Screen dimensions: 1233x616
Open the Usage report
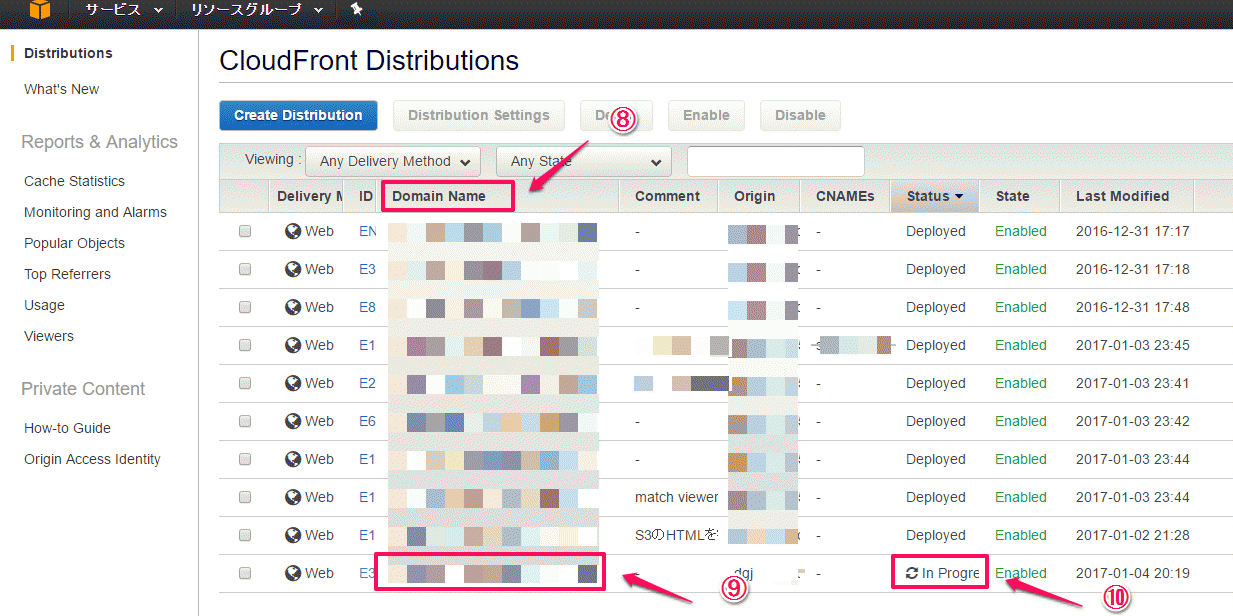point(44,305)
